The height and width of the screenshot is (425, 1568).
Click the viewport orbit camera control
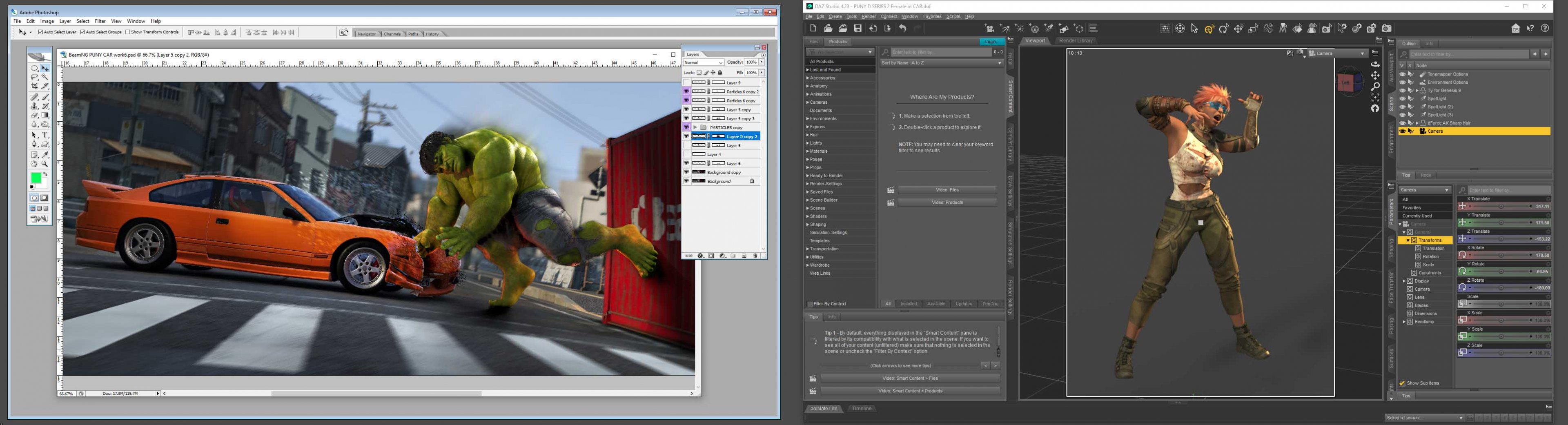[1376, 65]
